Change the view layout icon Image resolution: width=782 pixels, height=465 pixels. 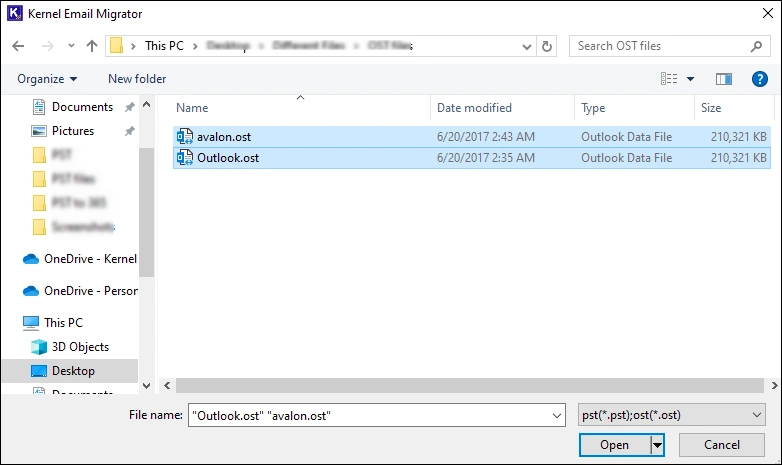pos(669,79)
